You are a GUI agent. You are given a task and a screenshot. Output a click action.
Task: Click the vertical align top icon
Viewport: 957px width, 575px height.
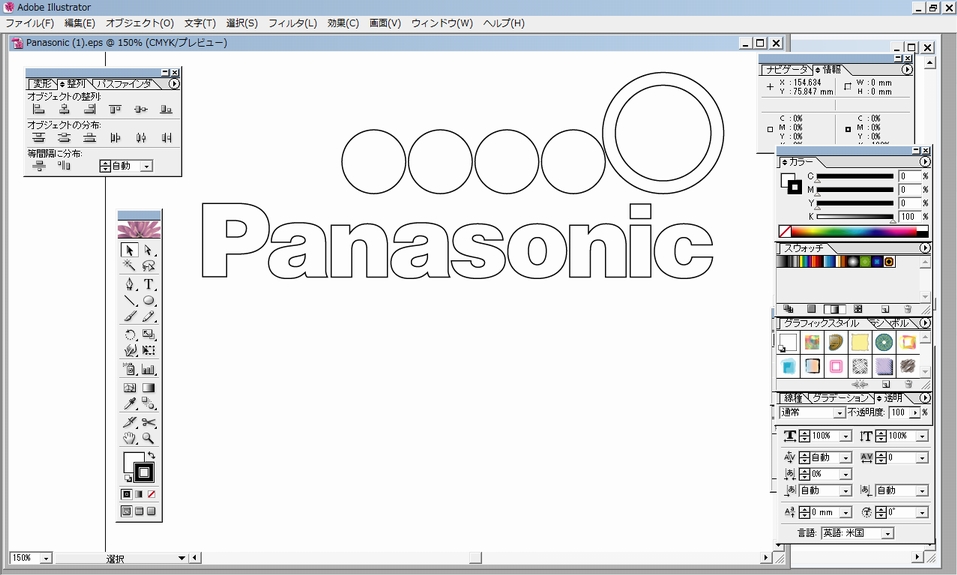[116, 109]
